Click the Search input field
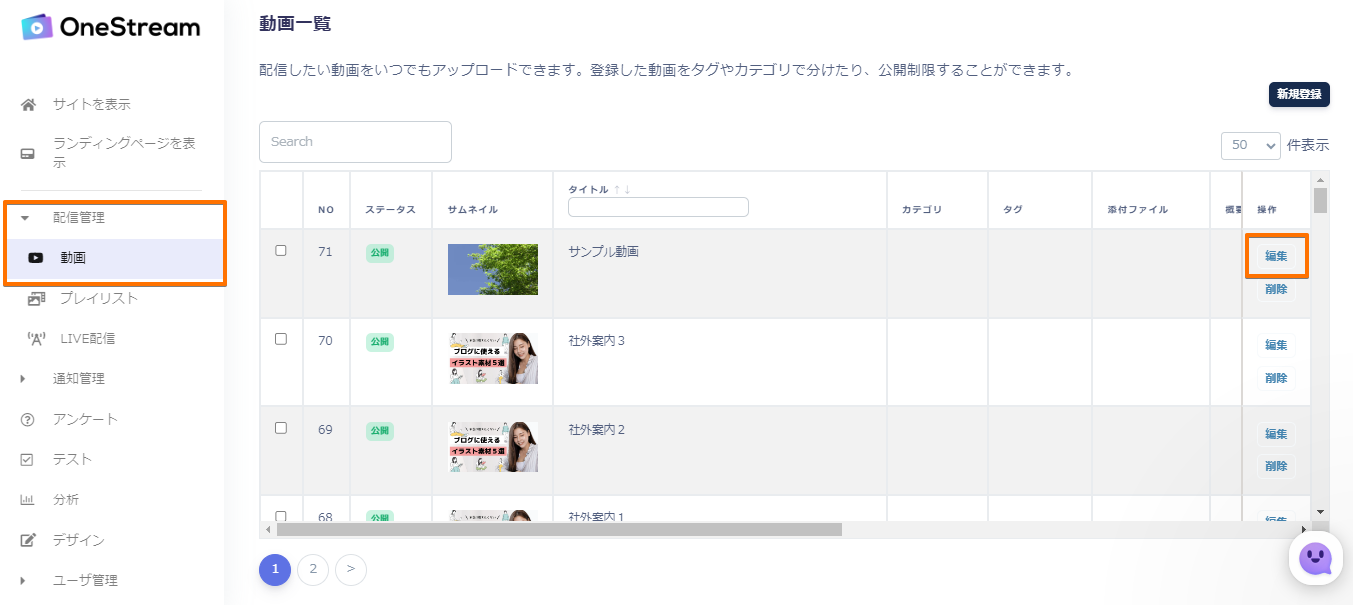Screen dimensions: 1353x605 (355, 142)
